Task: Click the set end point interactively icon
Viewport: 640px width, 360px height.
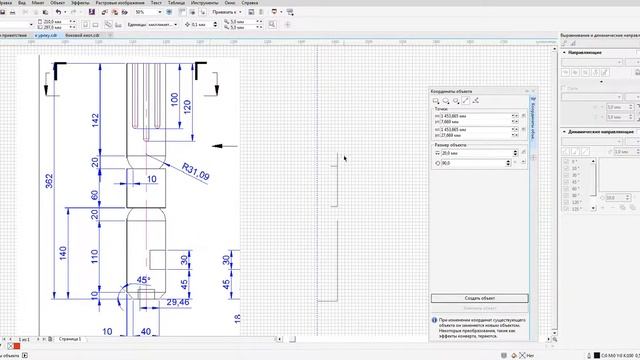Action: [x=524, y=129]
